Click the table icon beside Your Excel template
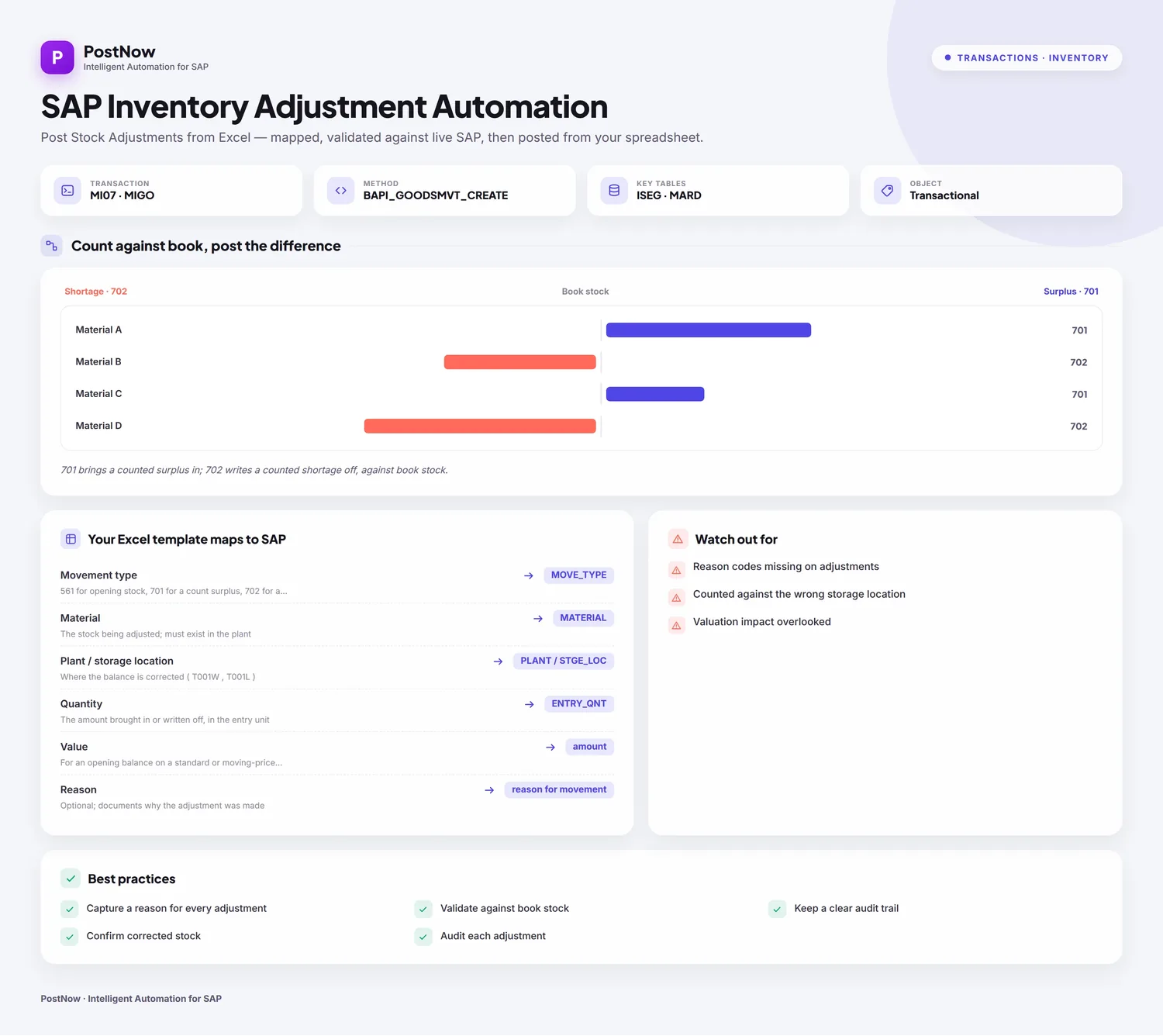The height and width of the screenshot is (1036, 1163). pyautogui.click(x=71, y=539)
